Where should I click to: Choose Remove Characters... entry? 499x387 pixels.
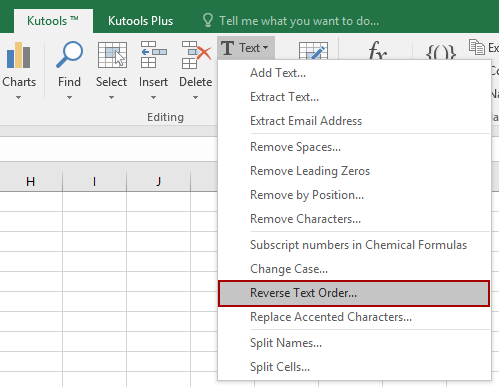[354, 219]
